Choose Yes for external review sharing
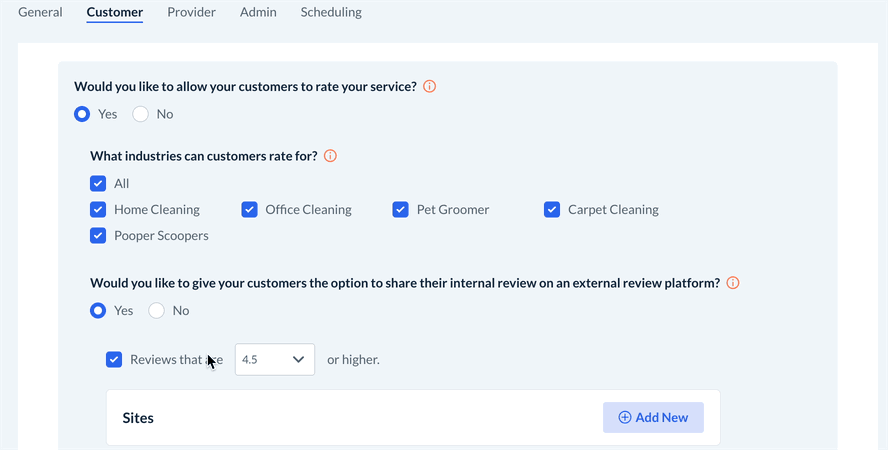Viewport: 888px width, 450px height. pyautogui.click(x=98, y=311)
